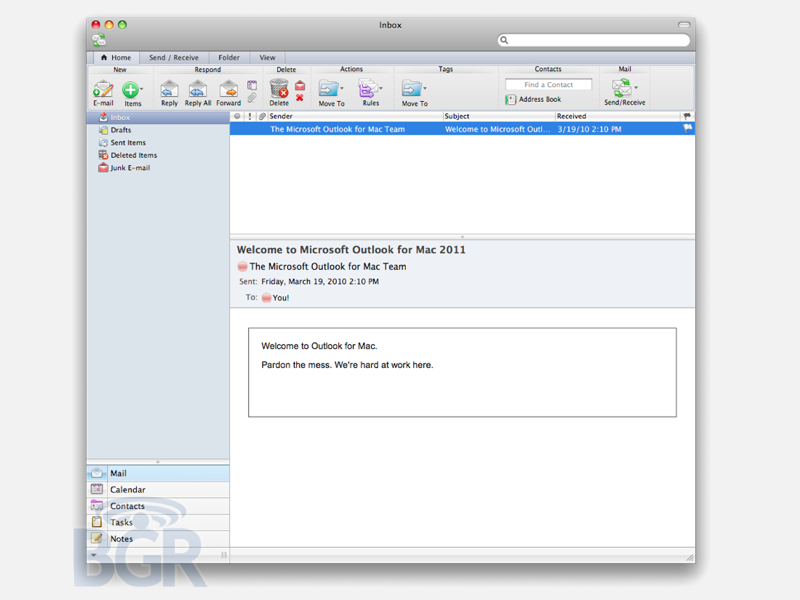
Task: Select the Drafts folder
Action: 158,130
